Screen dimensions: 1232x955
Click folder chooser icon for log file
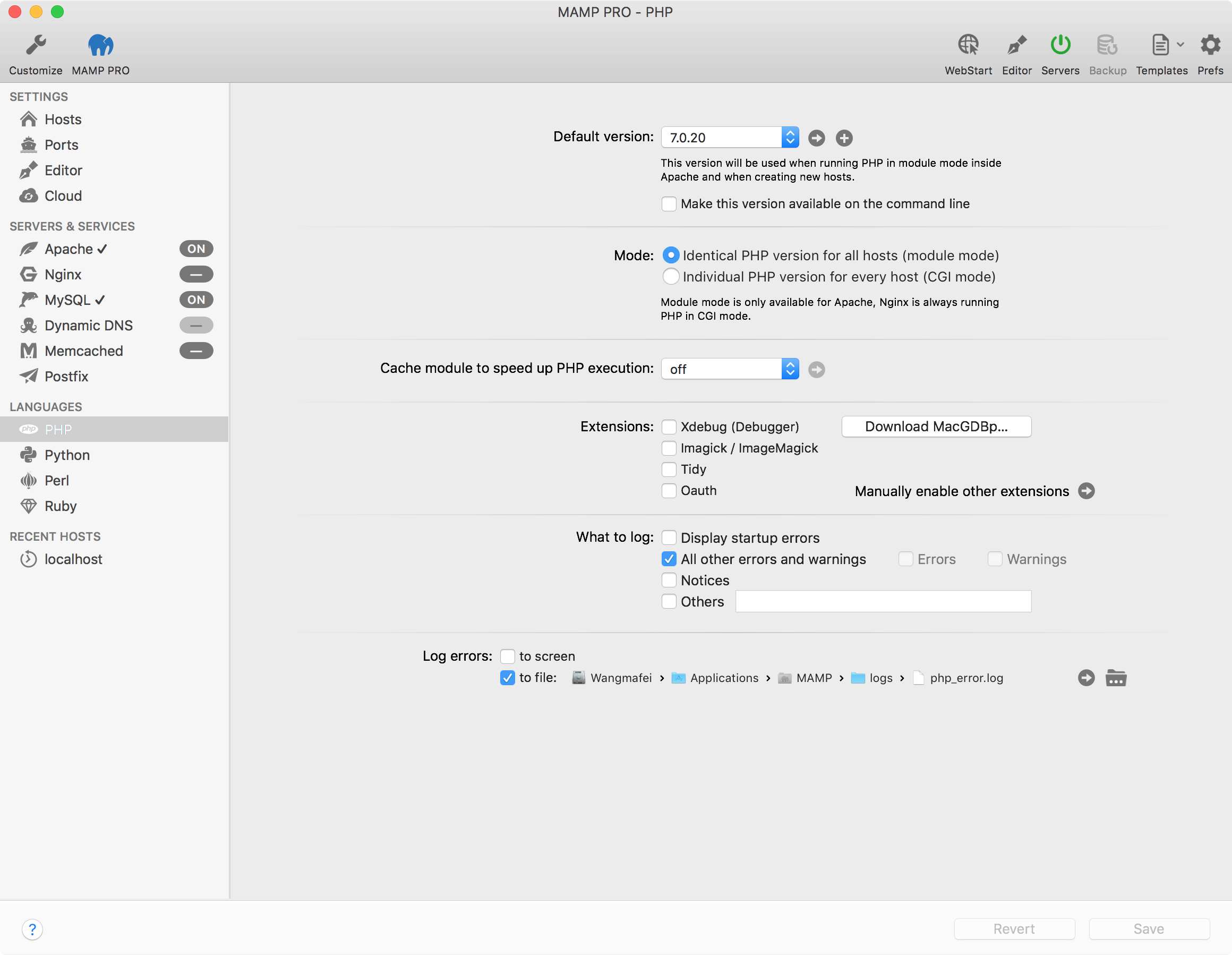point(1116,677)
